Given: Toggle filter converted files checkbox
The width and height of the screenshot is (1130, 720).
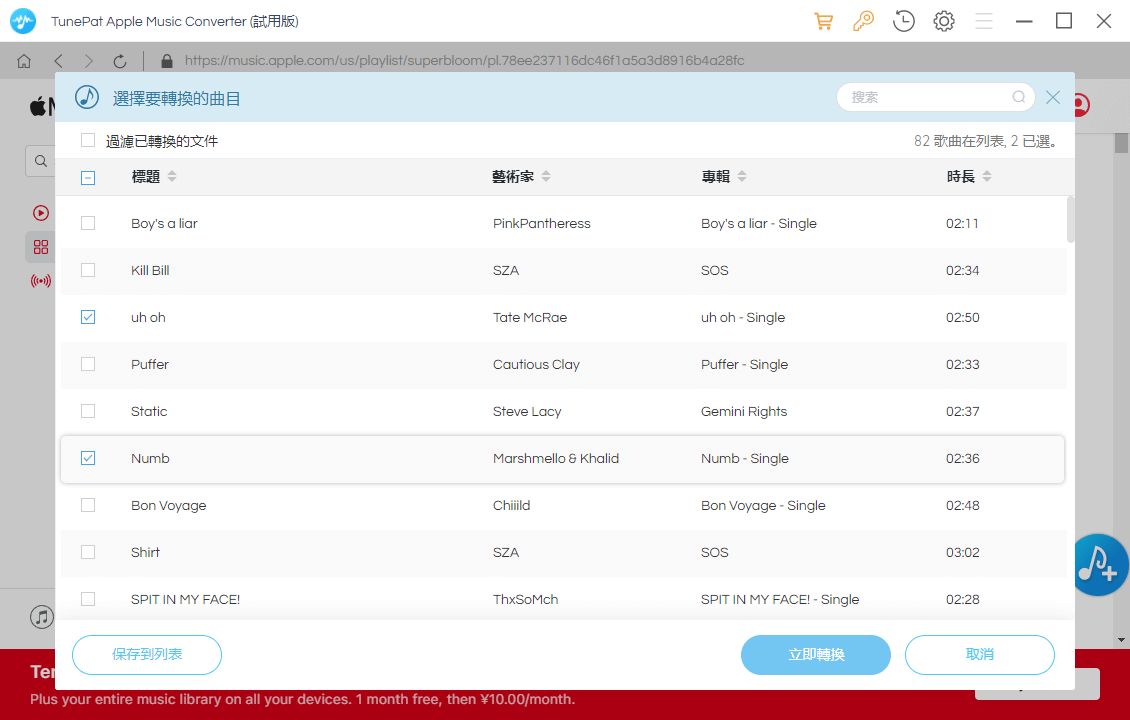Looking at the screenshot, I should click(88, 141).
